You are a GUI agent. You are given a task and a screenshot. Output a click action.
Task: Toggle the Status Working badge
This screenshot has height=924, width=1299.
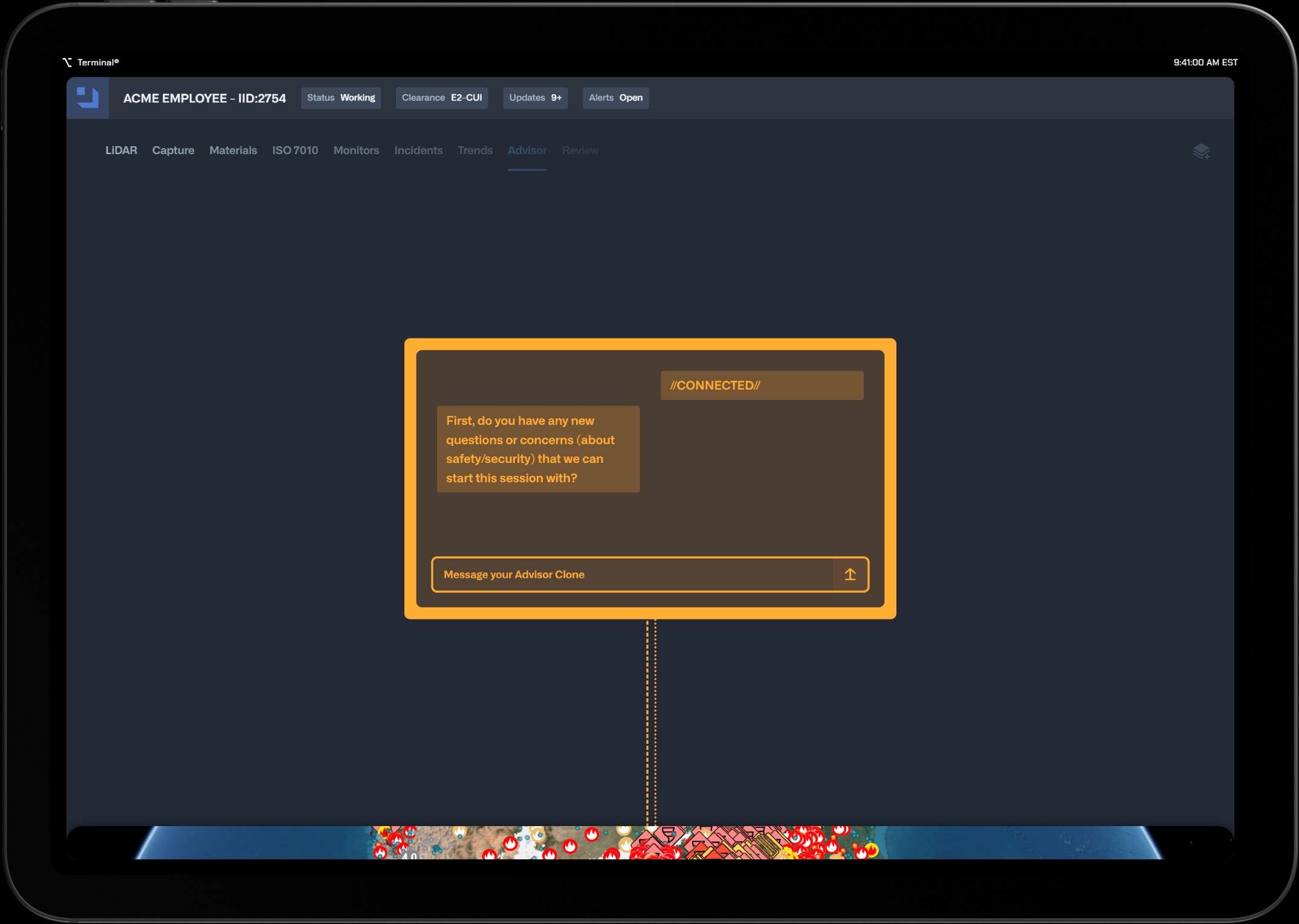coord(341,98)
